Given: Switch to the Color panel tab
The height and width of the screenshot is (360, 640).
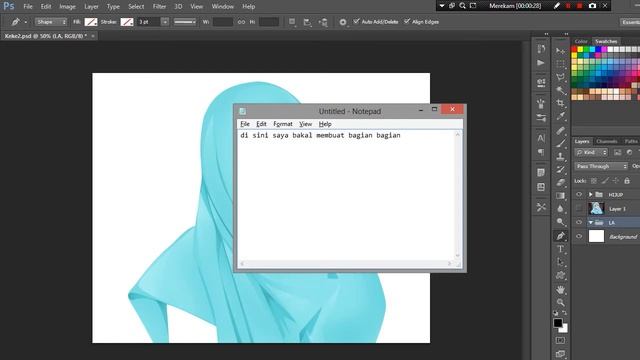Looking at the screenshot, I should tap(581, 41).
